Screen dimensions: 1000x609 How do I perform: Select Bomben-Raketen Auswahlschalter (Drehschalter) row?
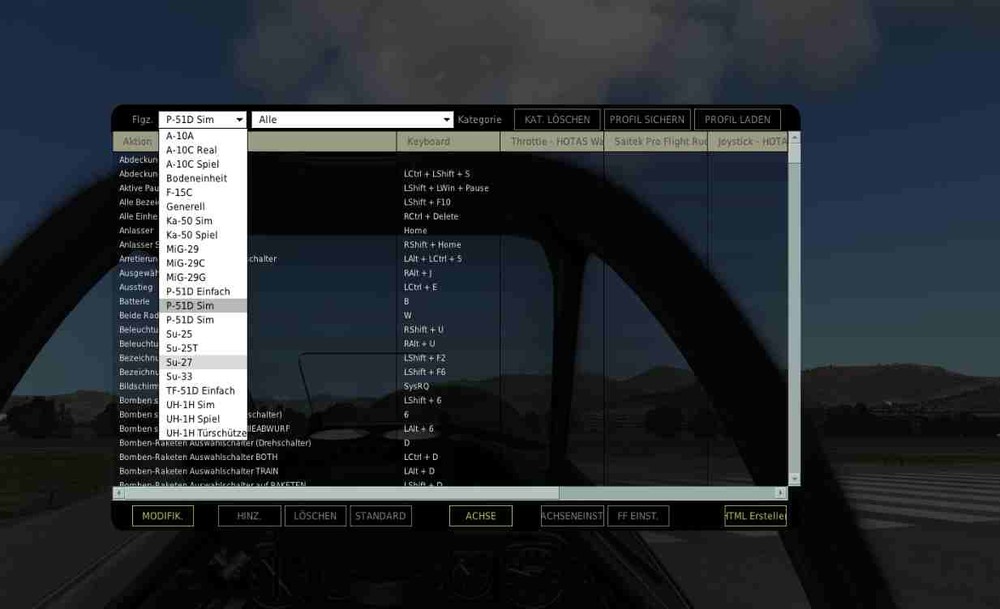[x=450, y=443]
